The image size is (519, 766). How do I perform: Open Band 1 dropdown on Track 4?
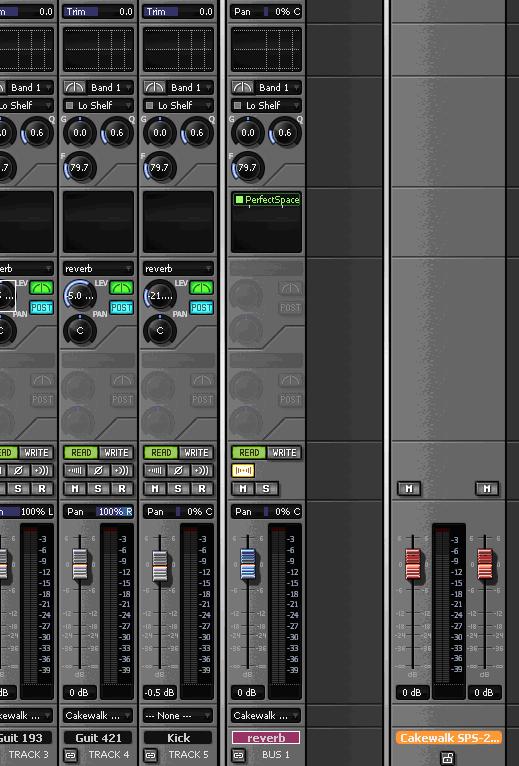[109, 87]
